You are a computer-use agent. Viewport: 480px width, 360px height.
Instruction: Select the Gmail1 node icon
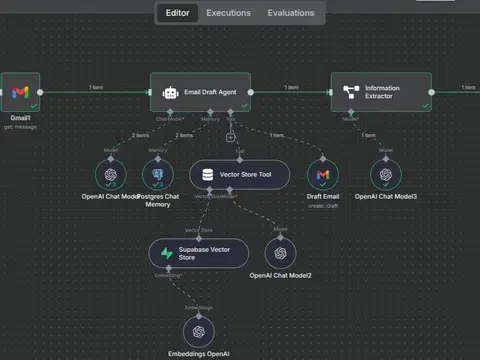pyautogui.click(x=20, y=92)
